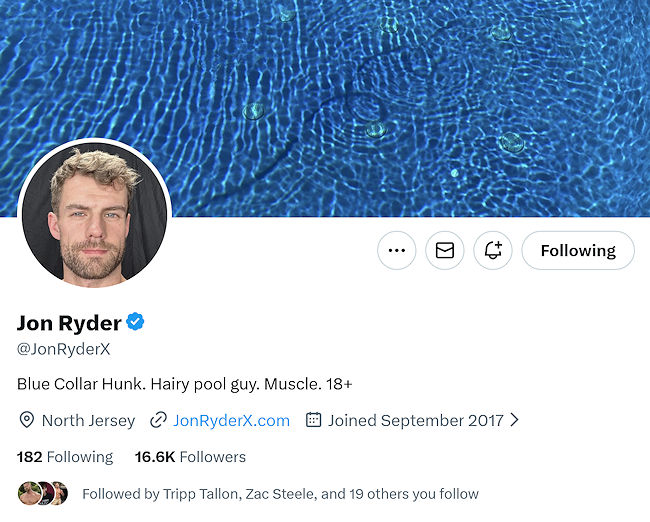Open the round profile picture

pos(95,213)
